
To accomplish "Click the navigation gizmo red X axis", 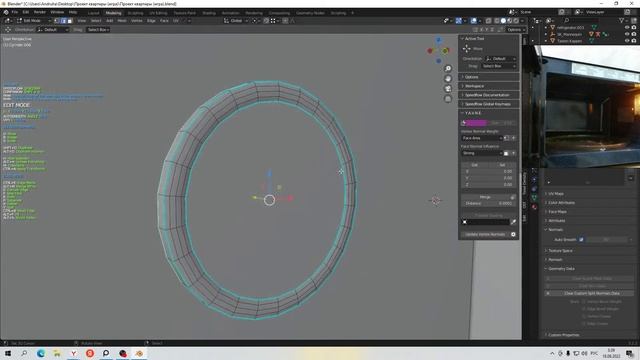I will tap(430, 51).
